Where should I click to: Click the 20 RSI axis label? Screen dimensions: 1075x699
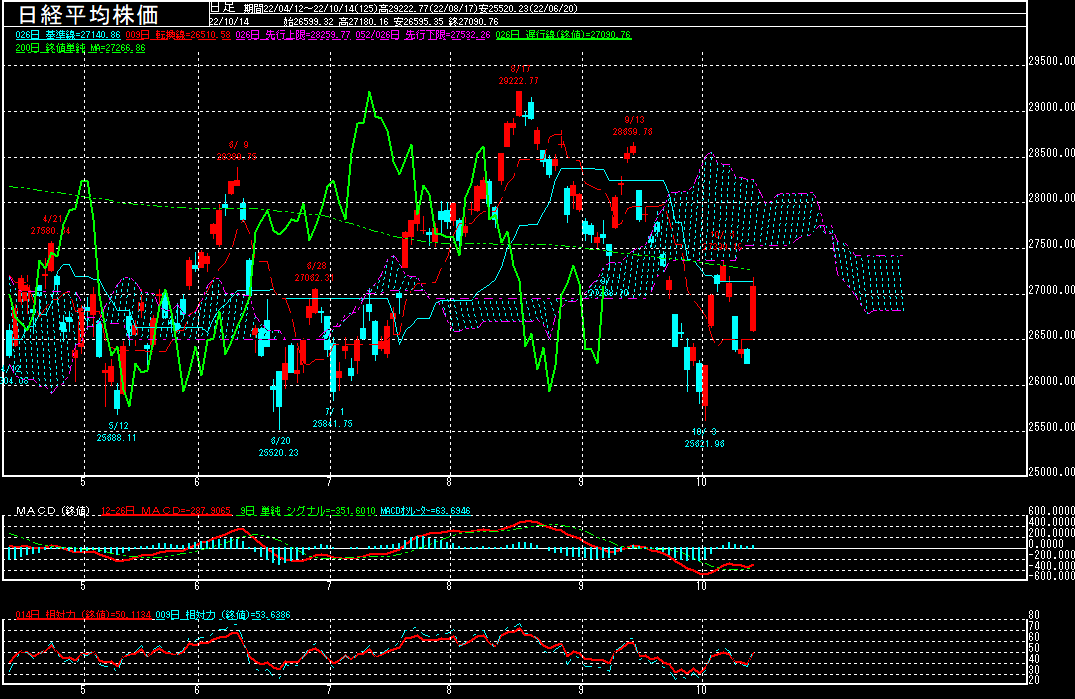click(1034, 680)
